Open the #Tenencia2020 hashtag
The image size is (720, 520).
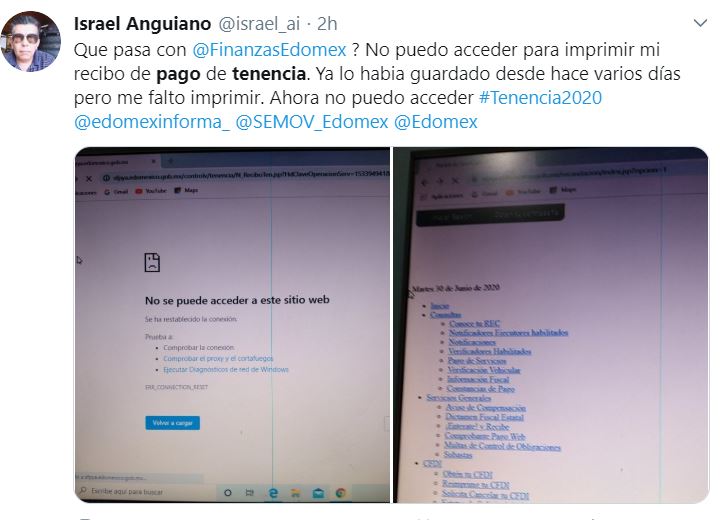point(540,97)
